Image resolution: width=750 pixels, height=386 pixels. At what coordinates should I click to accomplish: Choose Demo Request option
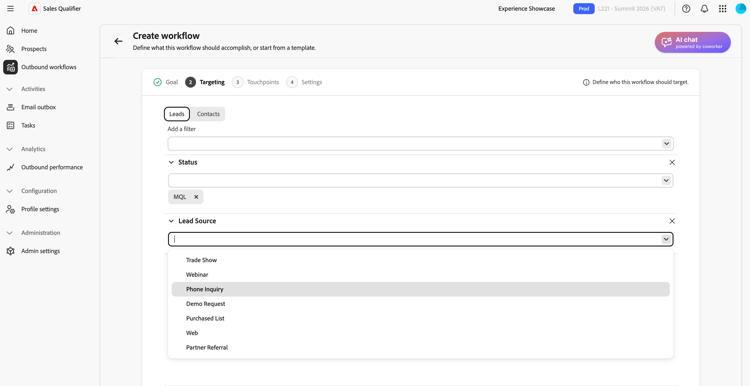[x=420, y=304]
